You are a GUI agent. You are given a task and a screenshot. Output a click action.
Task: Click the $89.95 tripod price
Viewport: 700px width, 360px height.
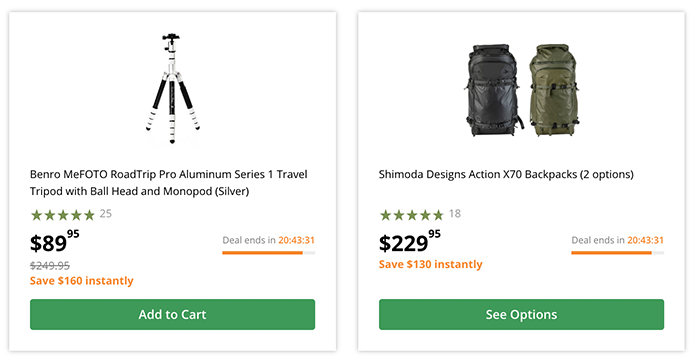(x=54, y=241)
